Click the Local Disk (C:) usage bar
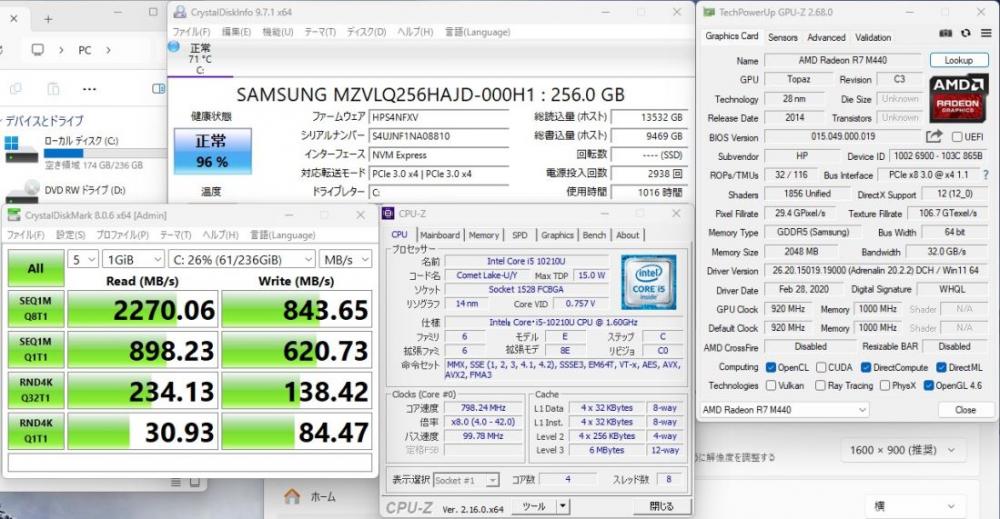 [x=105, y=153]
